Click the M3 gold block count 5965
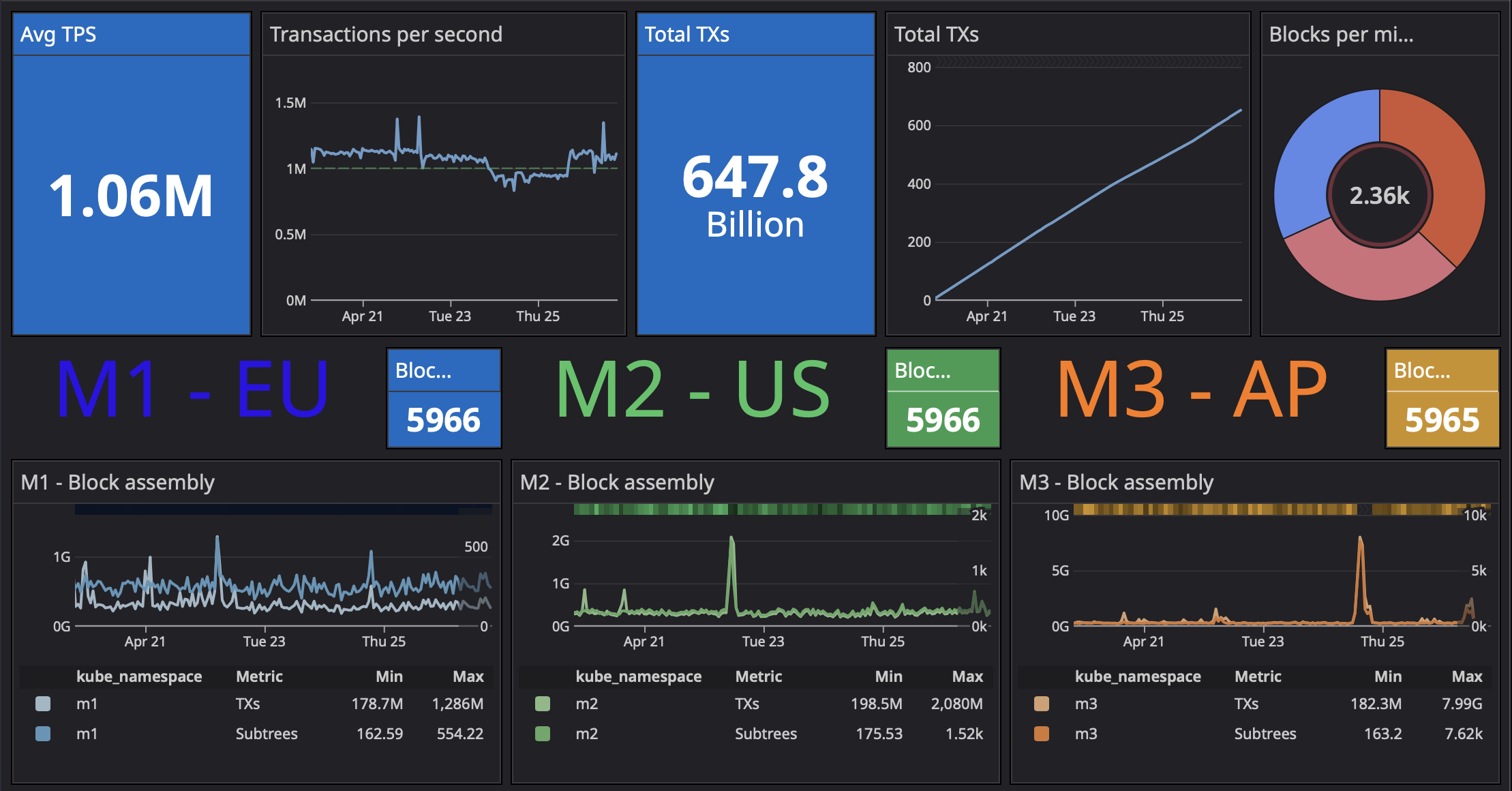The width and height of the screenshot is (1512, 791). (x=1442, y=419)
